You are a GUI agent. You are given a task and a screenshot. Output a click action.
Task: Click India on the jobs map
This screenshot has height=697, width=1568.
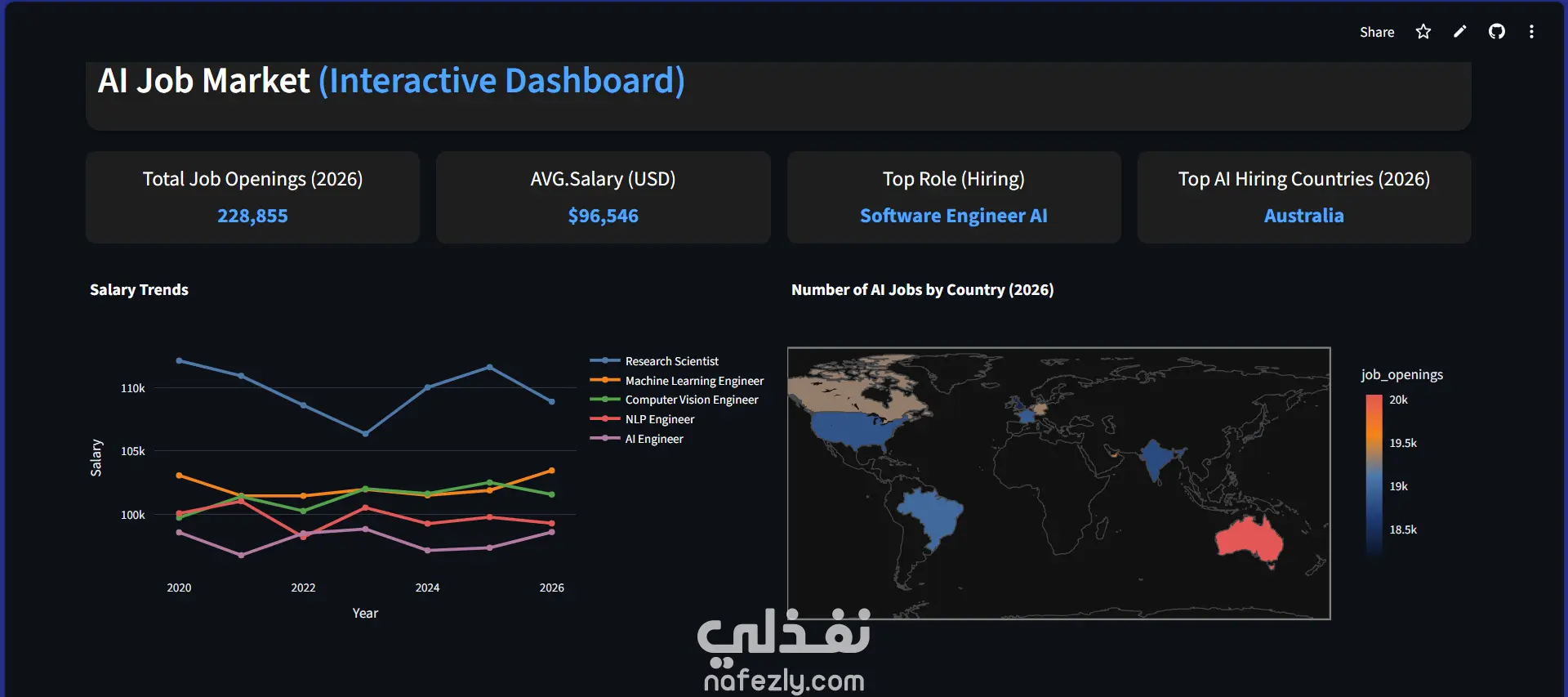[x=1156, y=458]
